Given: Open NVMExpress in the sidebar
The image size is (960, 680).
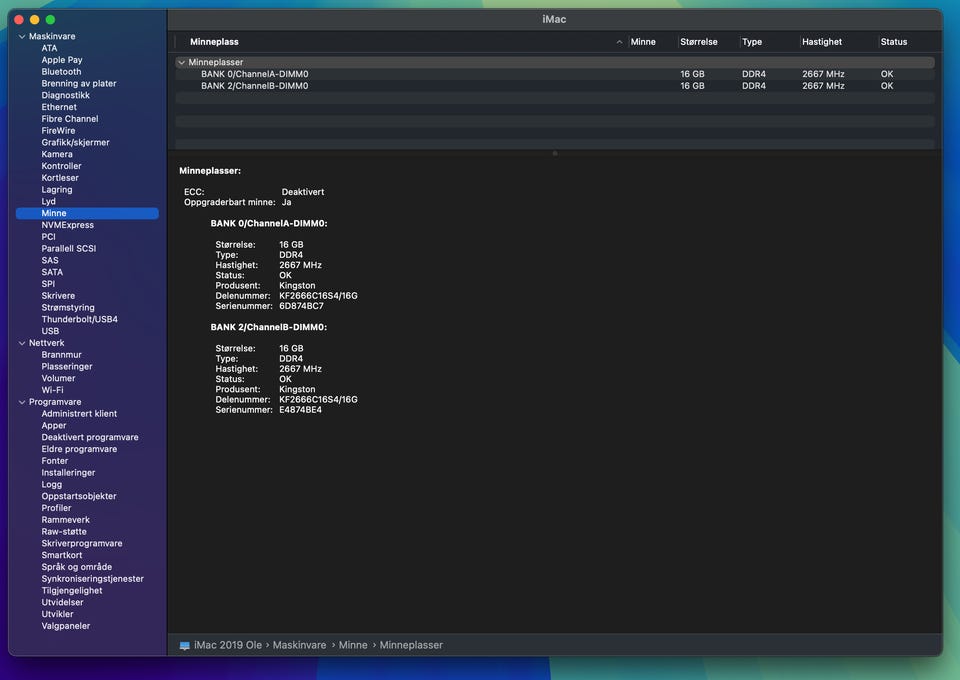Looking at the screenshot, I should (68, 225).
